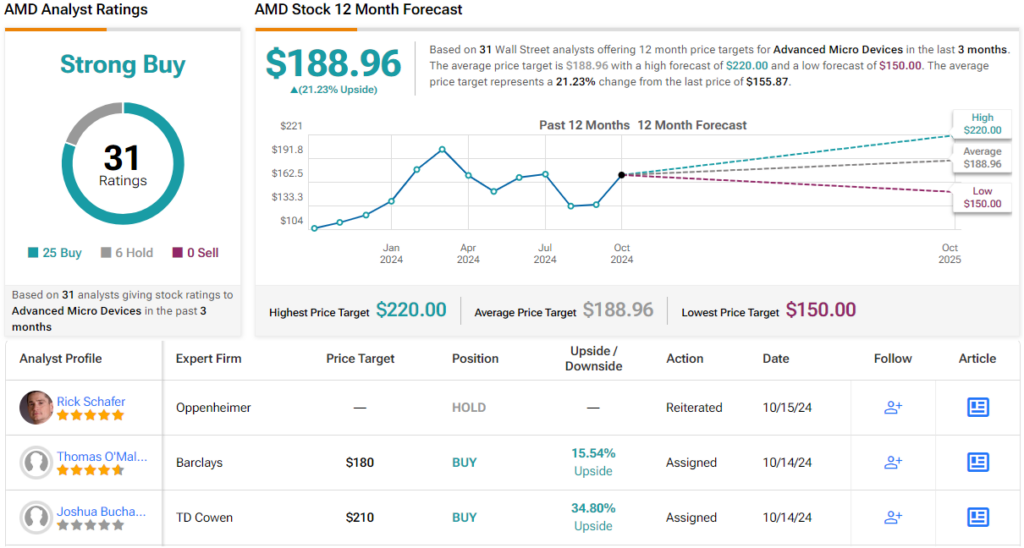Image resolution: width=1024 pixels, height=548 pixels.
Task: Open Rick Schafer analyst profile link
Action: [x=91, y=401]
